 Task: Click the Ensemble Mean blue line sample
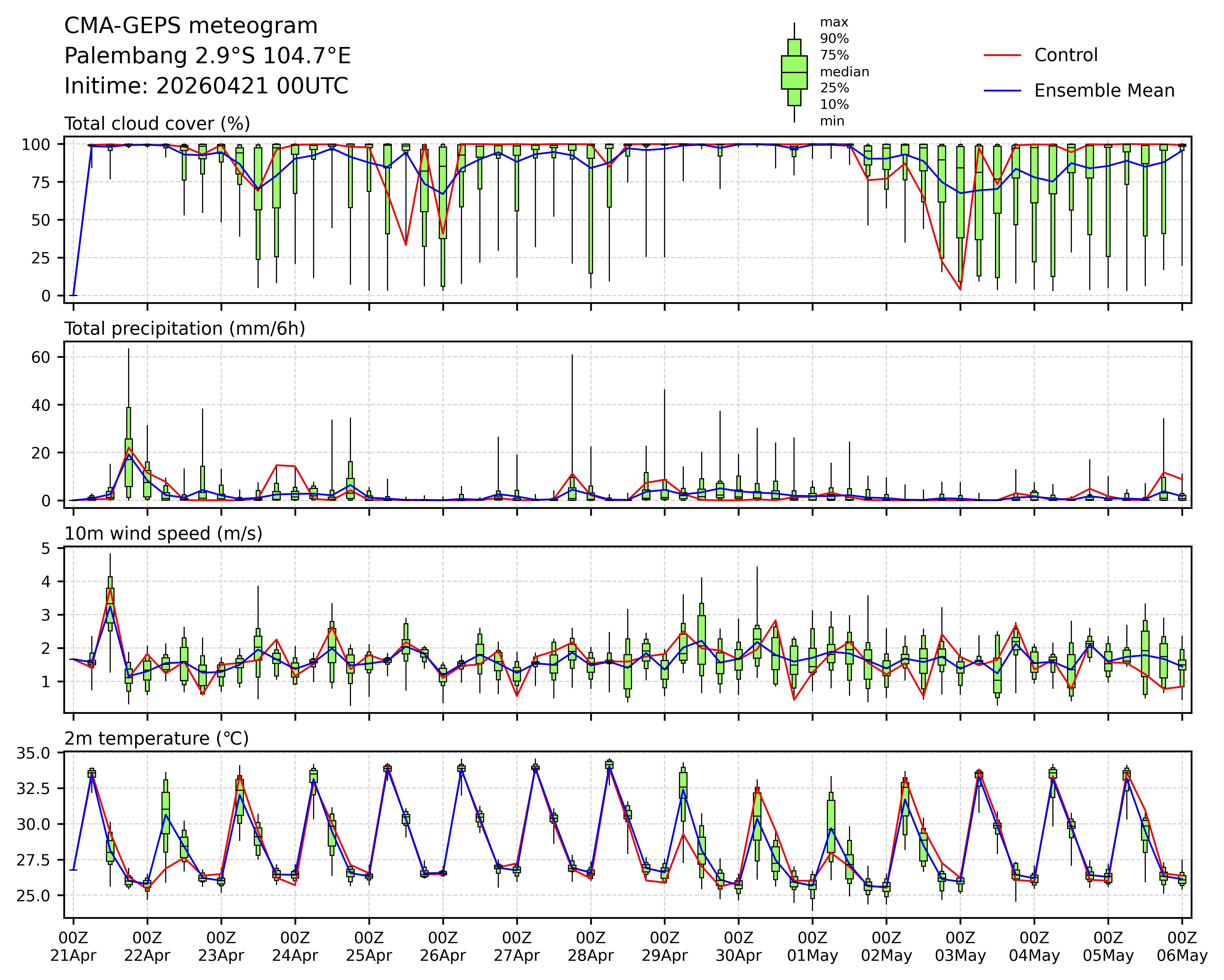pos(1002,91)
